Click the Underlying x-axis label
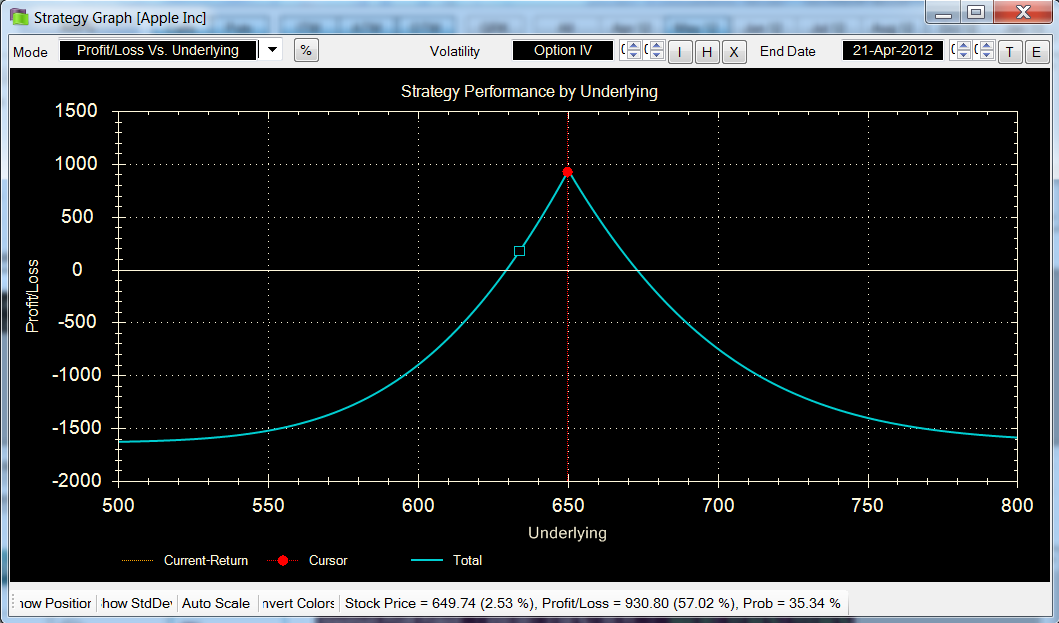Image resolution: width=1059 pixels, height=623 pixels. click(x=567, y=532)
